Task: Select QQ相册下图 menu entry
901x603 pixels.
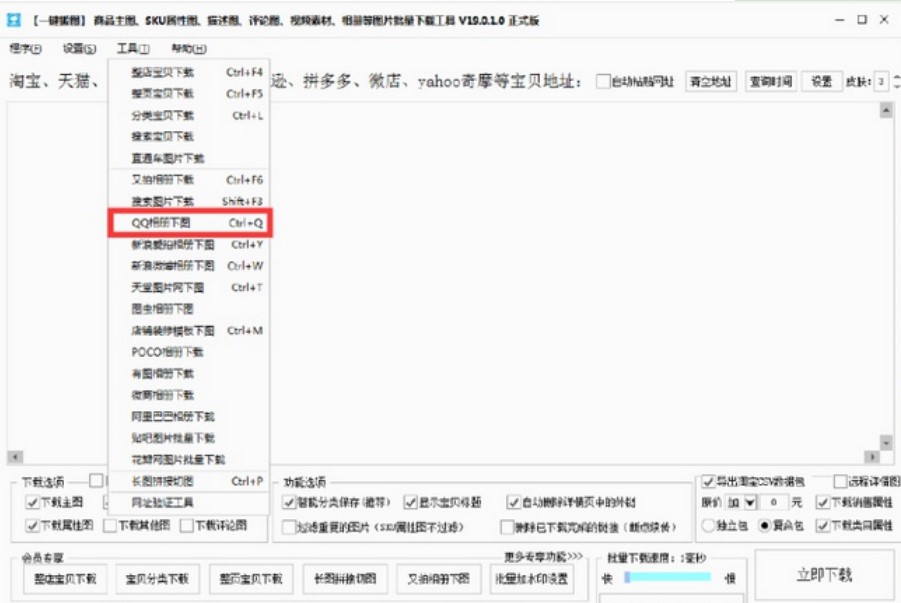Action: (189, 222)
